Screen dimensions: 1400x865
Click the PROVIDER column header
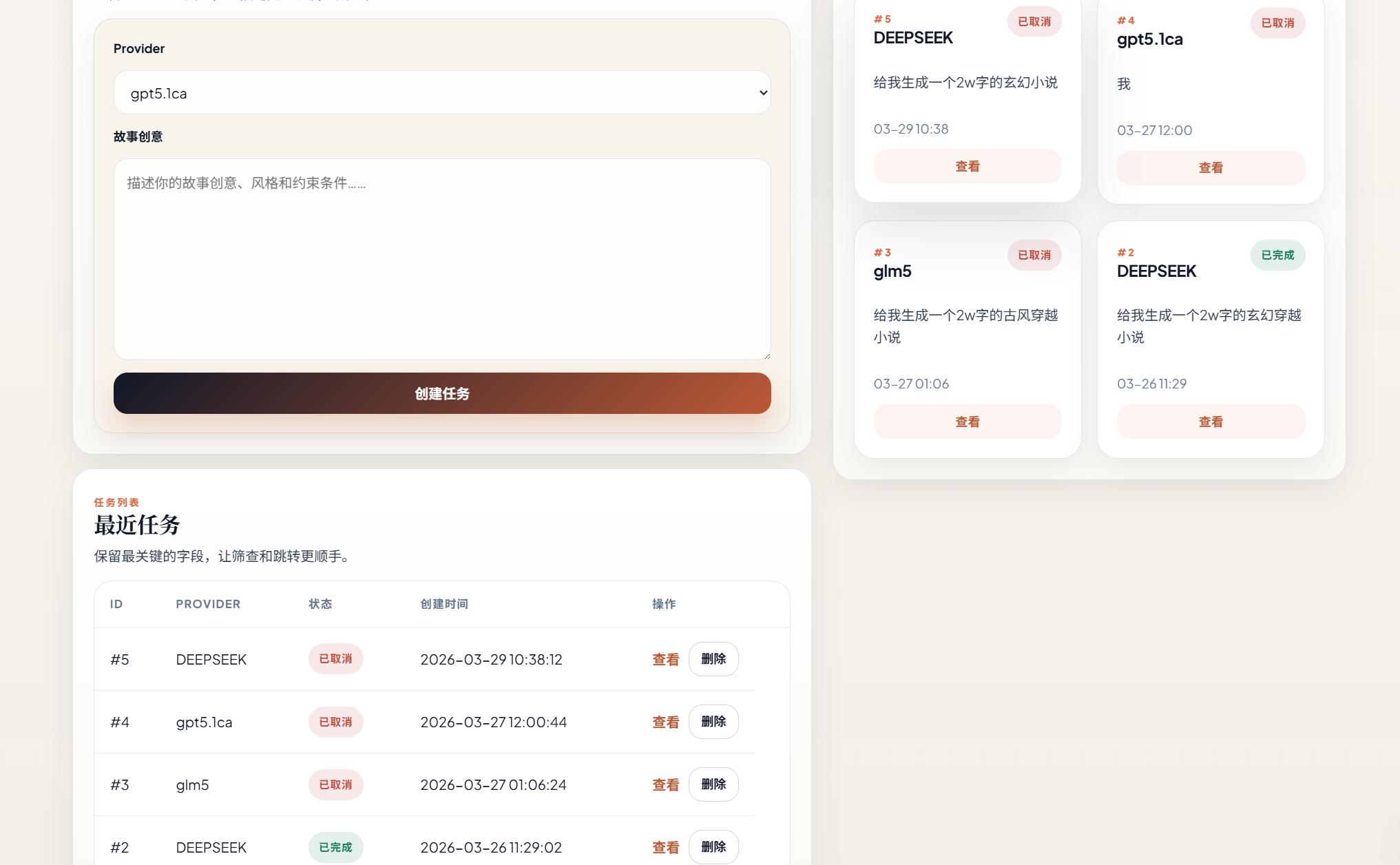pos(208,604)
